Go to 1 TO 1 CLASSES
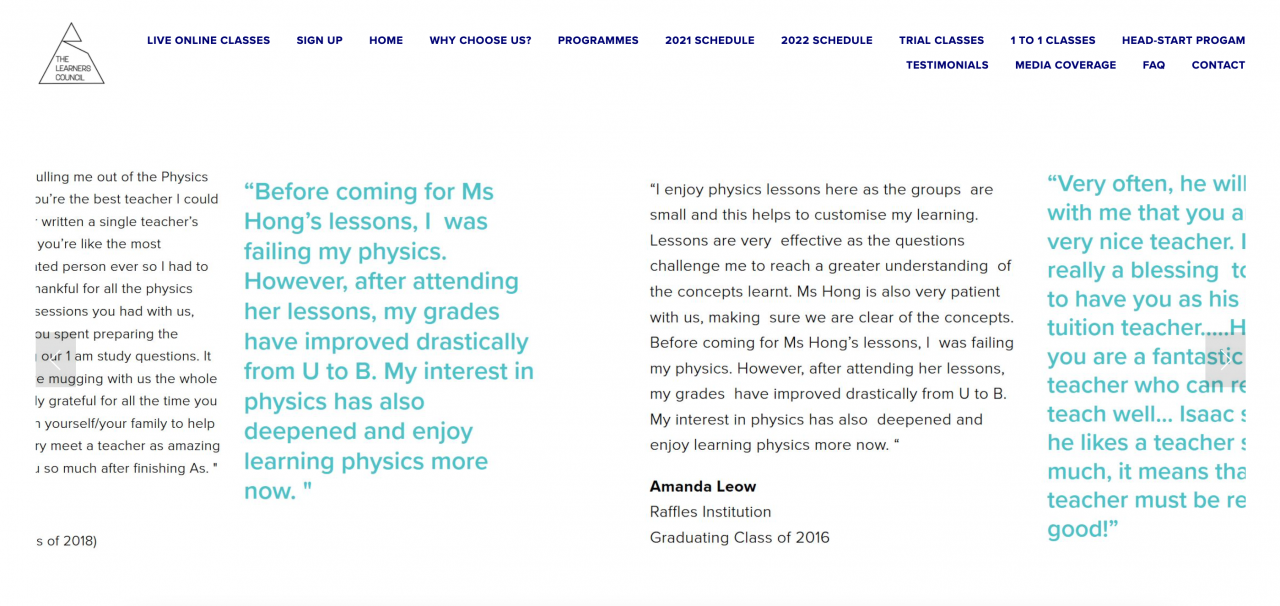1280x606 pixels. [1053, 40]
